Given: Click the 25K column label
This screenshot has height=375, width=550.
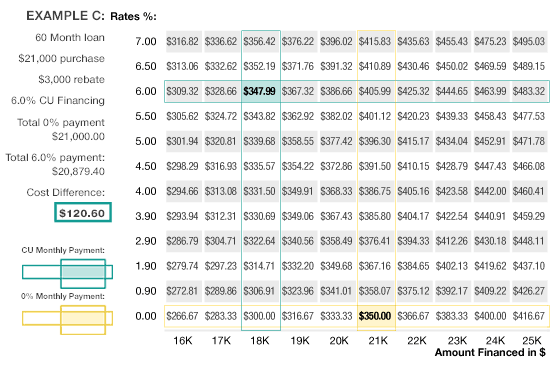Looking at the screenshot, I should 532,341.
